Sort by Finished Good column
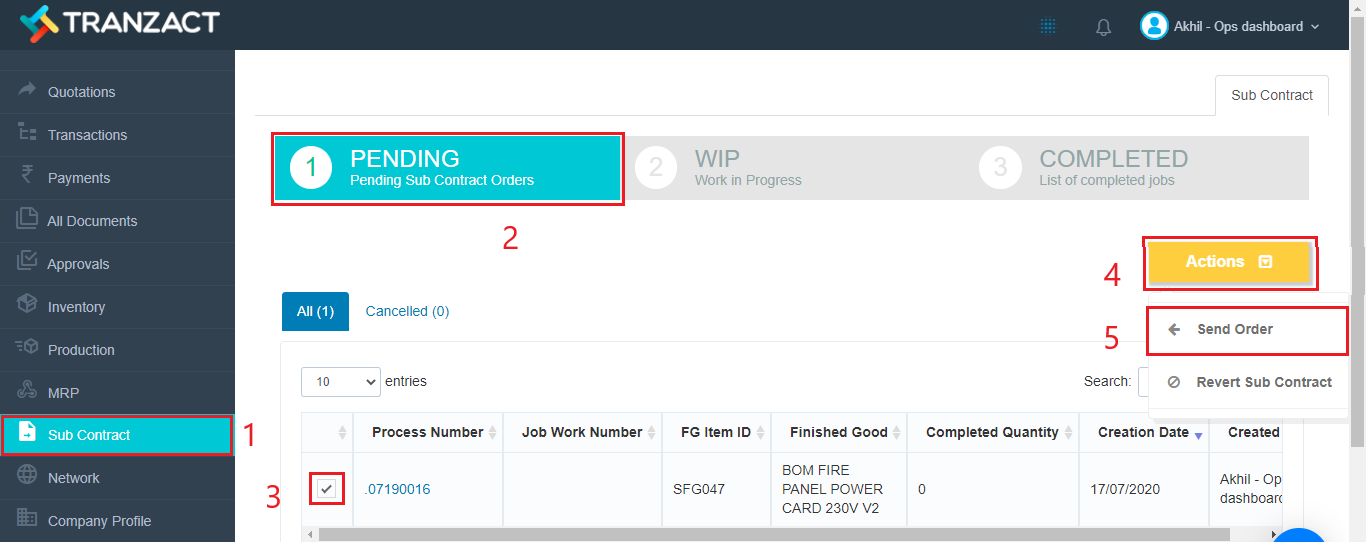The image size is (1366, 542). [x=839, y=432]
